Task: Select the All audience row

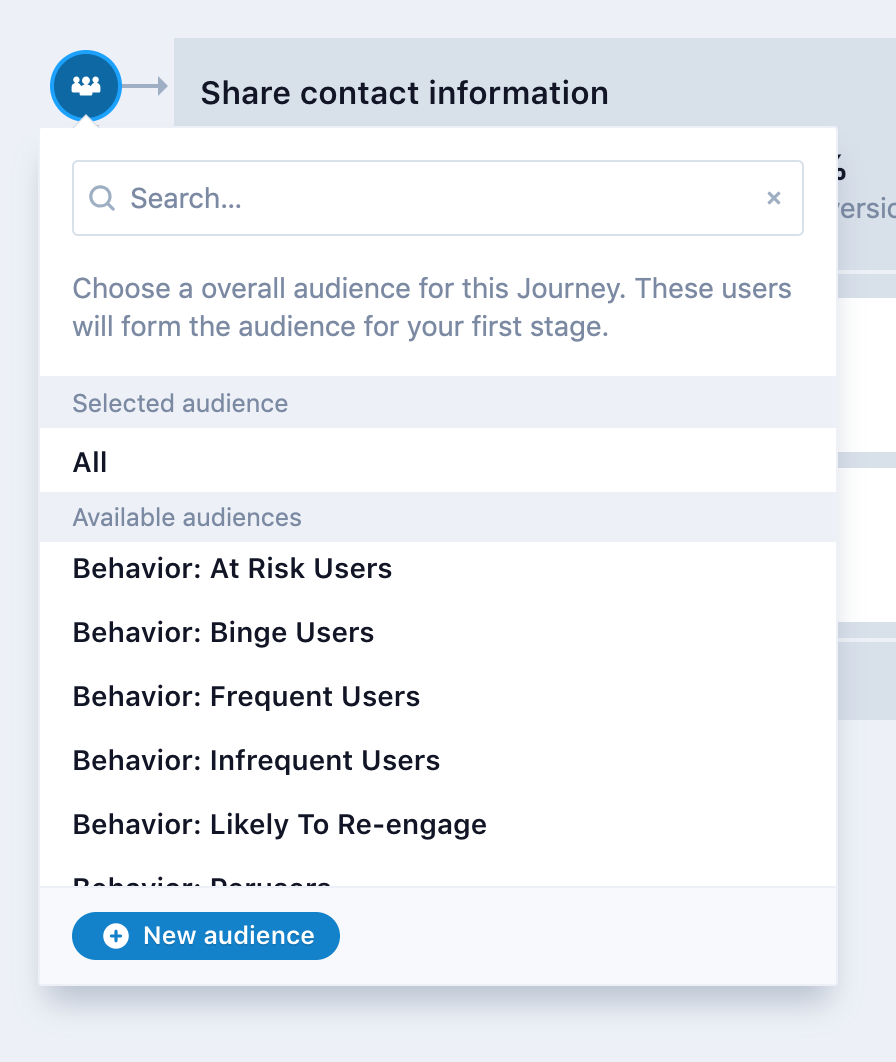Action: point(438,461)
